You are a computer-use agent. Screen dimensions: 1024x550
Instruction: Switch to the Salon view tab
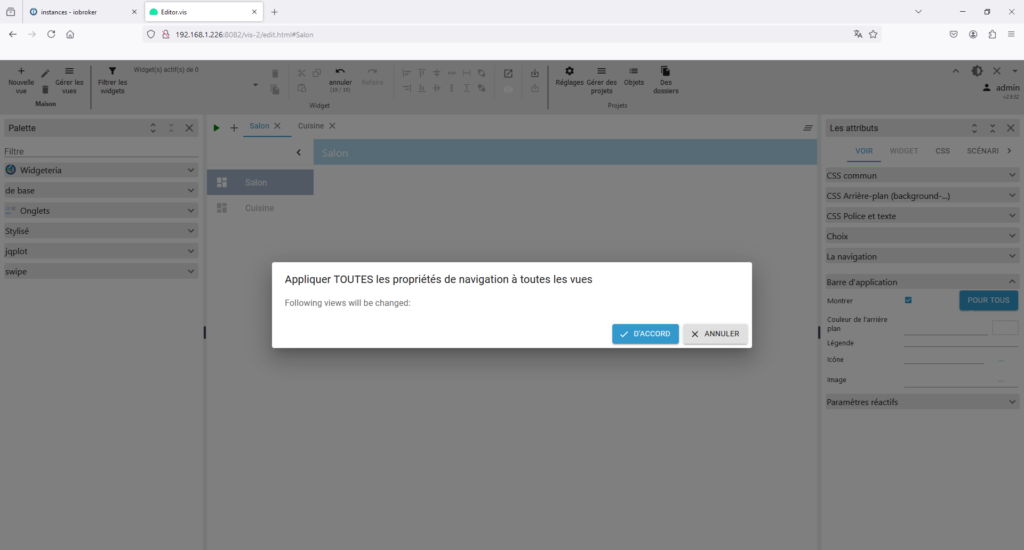(259, 126)
